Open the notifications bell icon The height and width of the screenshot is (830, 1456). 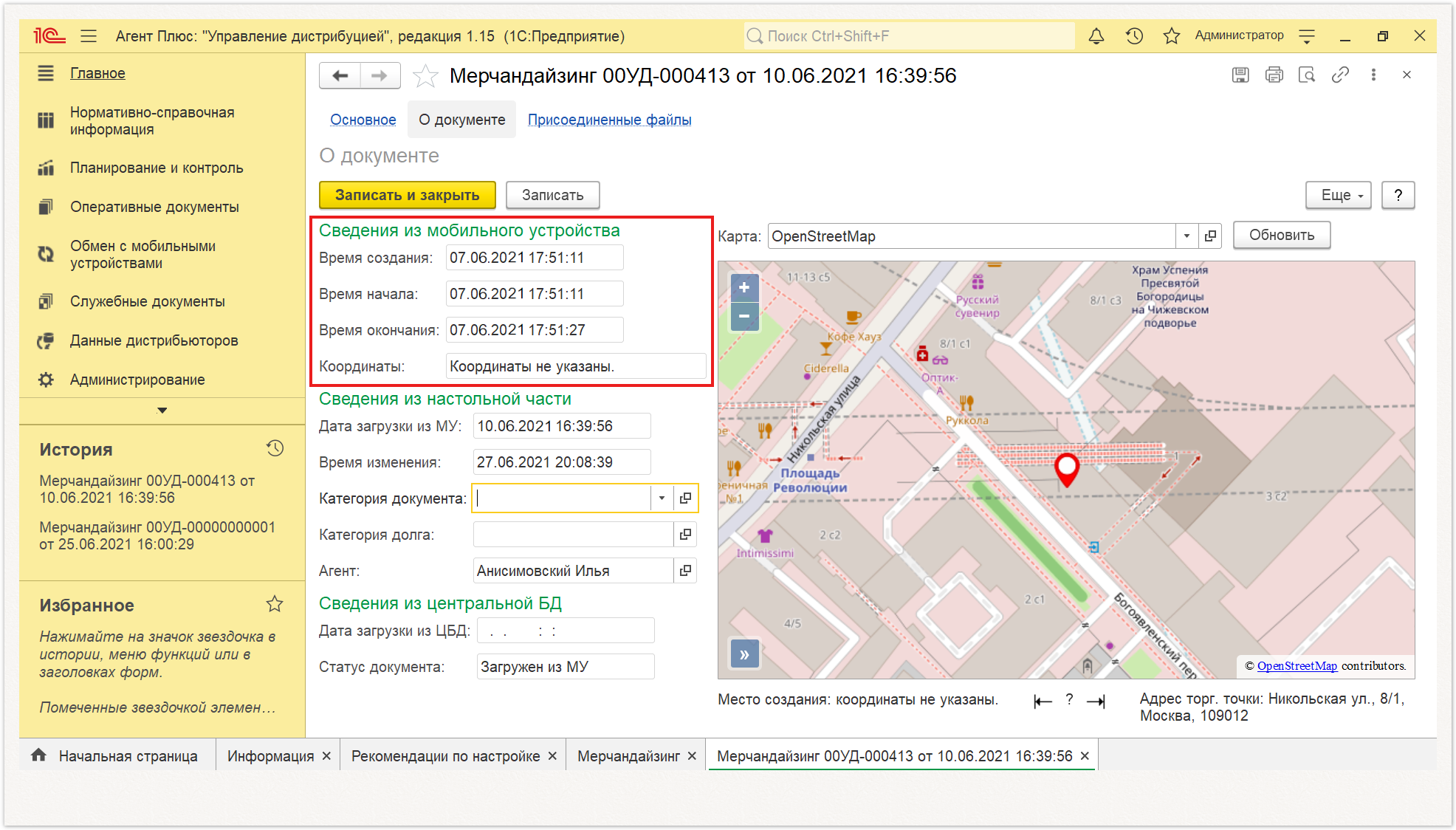click(x=1096, y=36)
